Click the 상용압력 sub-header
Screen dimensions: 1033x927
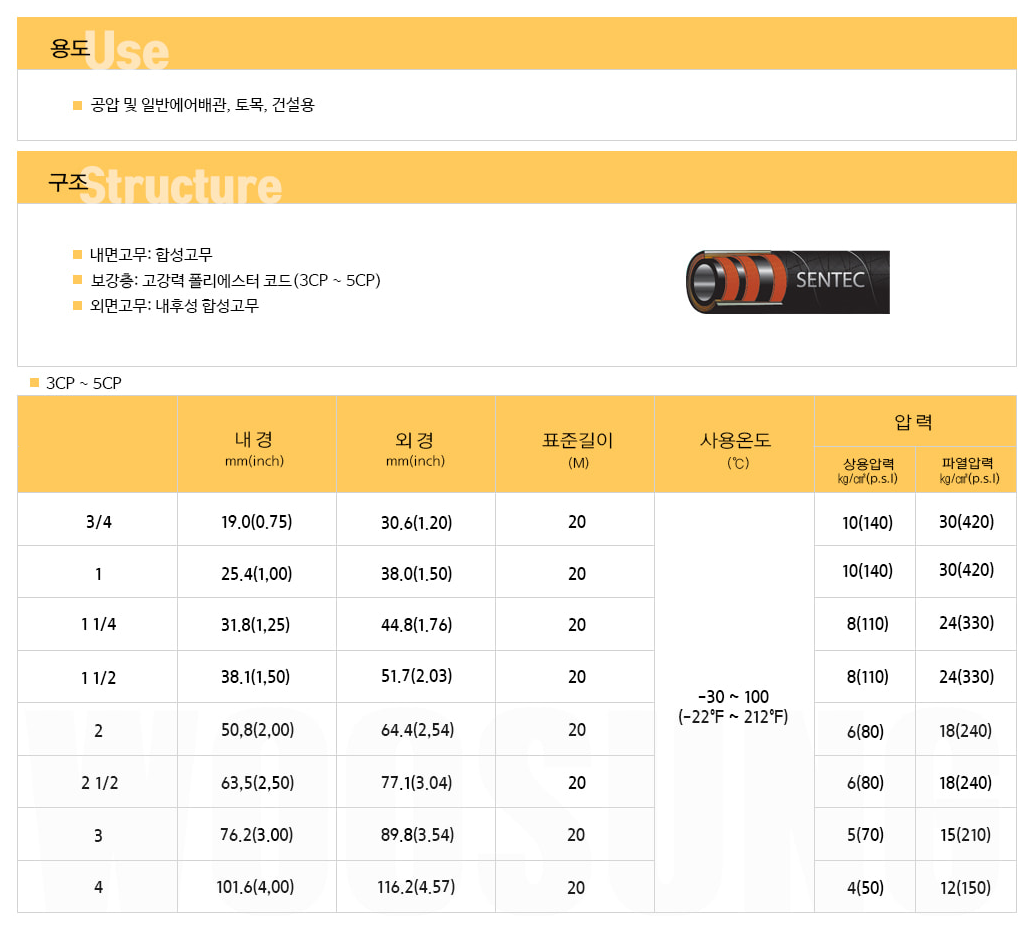point(865,470)
